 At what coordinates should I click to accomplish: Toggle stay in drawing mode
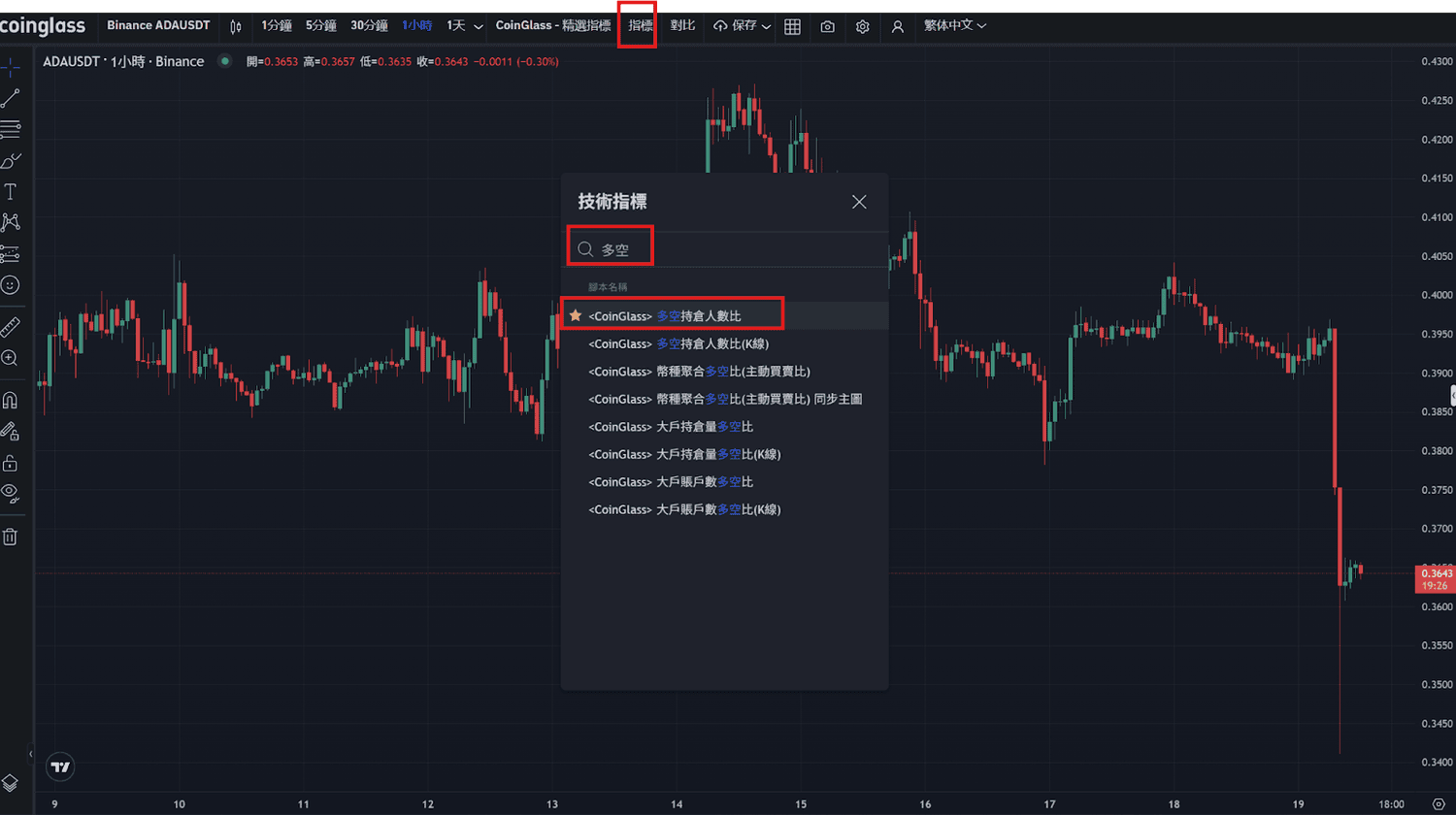pos(10,431)
